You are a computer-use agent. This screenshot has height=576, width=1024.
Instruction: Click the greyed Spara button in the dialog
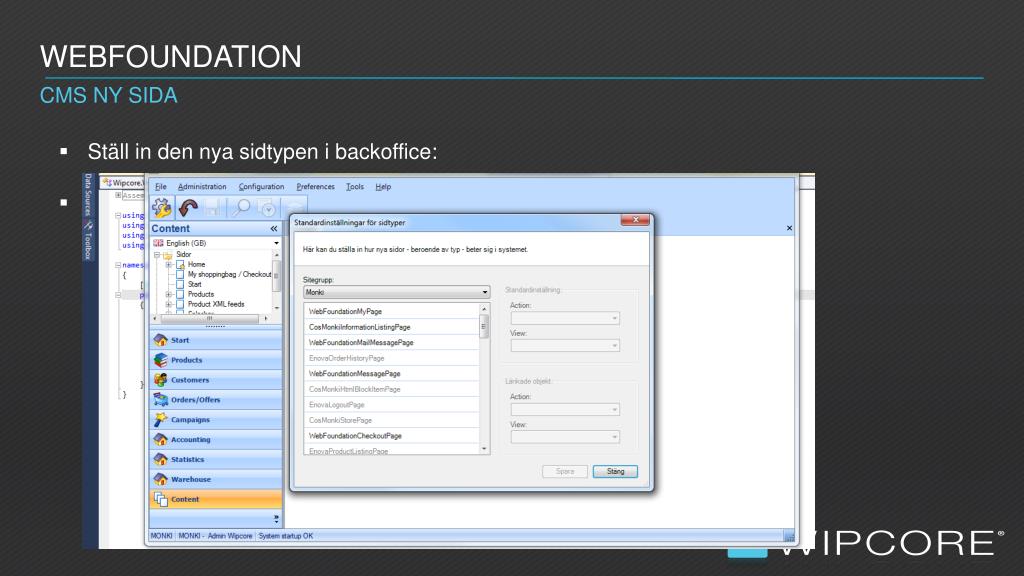pos(565,472)
